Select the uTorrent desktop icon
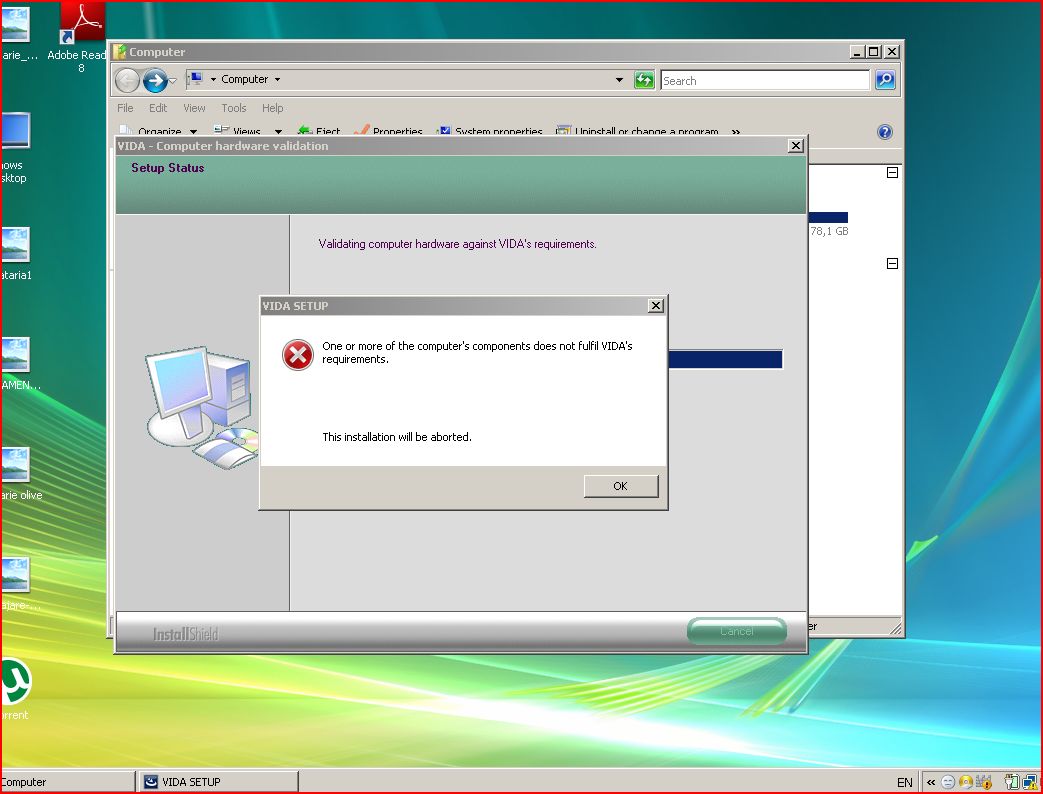The width and height of the screenshot is (1043, 794). (x=15, y=689)
